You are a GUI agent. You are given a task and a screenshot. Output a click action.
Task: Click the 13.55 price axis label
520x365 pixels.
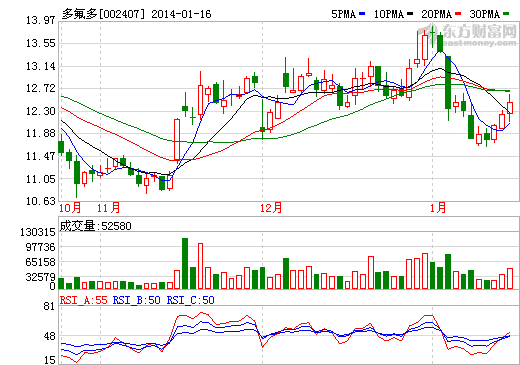coord(41,43)
